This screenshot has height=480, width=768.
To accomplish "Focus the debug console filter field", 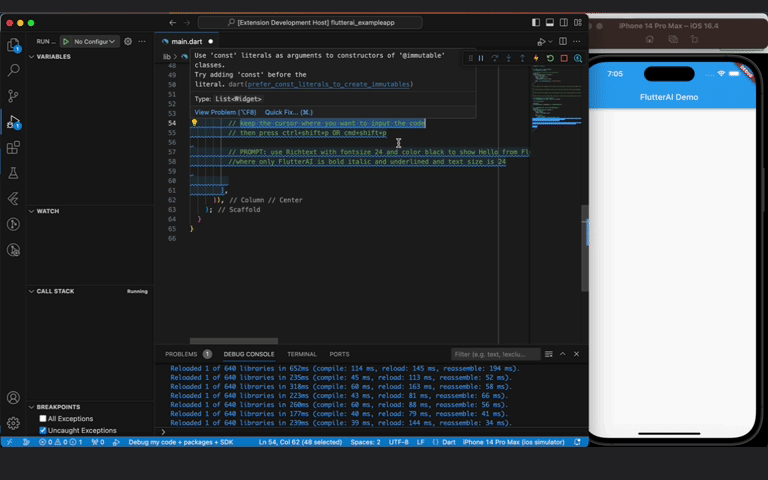I will [x=495, y=354].
